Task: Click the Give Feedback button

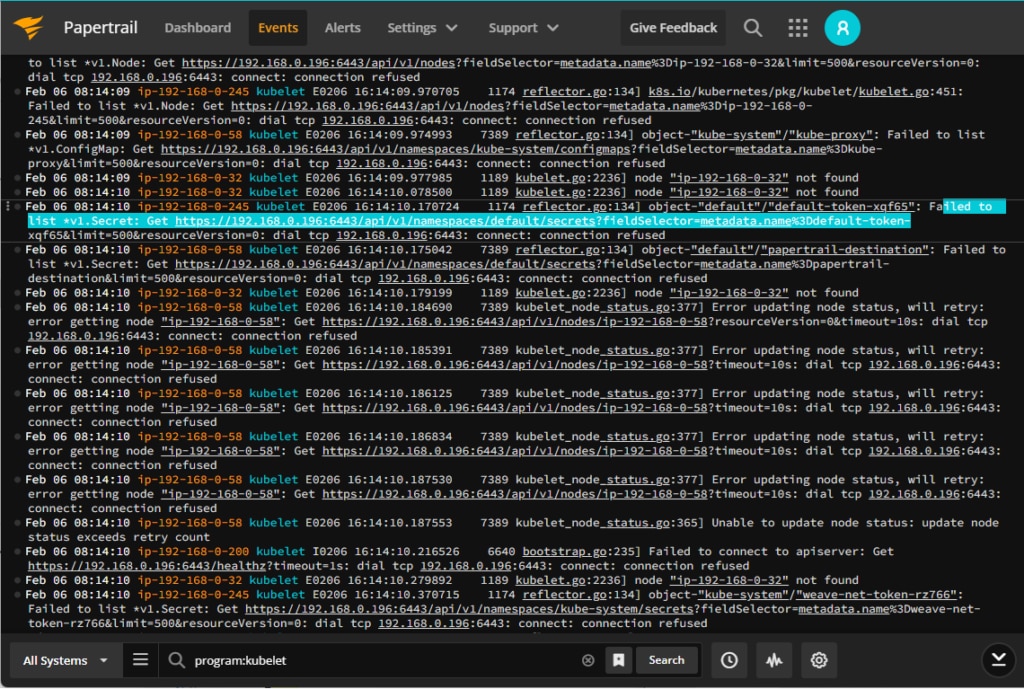Action: [x=673, y=27]
